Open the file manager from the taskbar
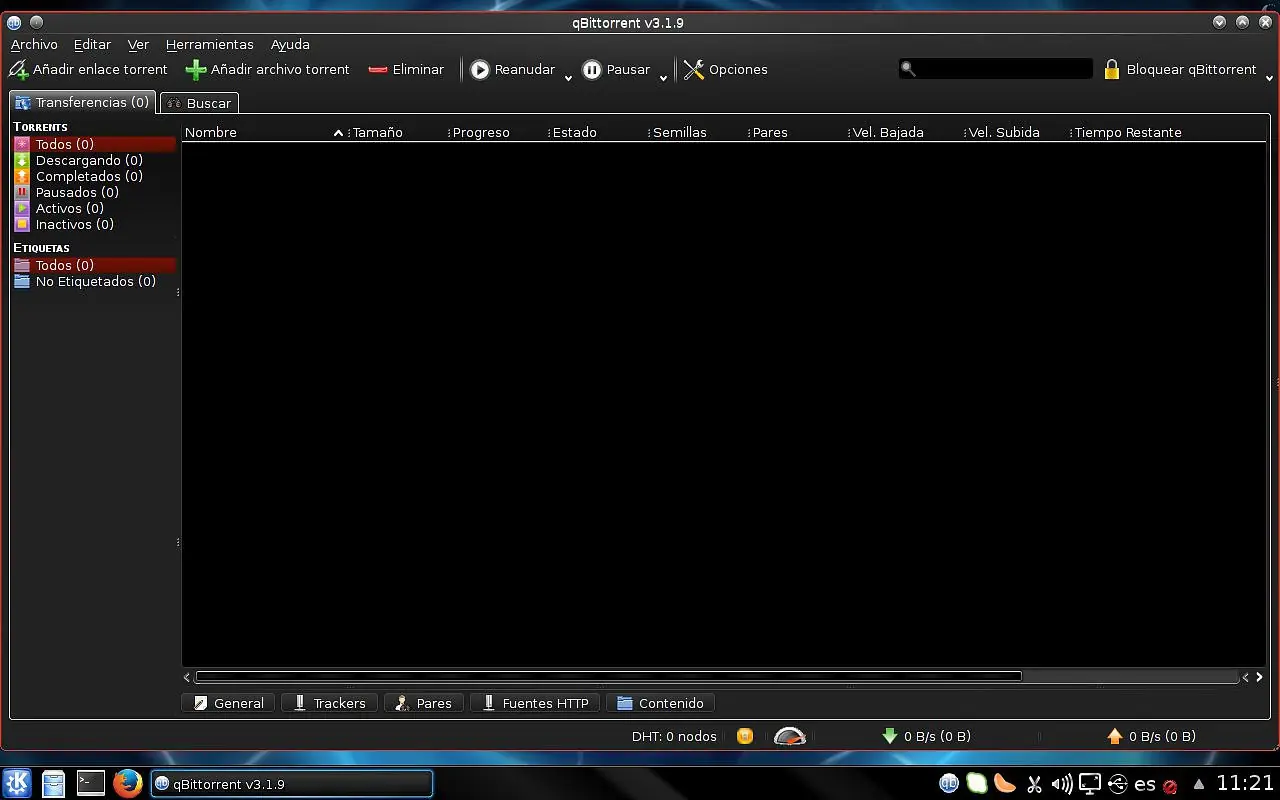The height and width of the screenshot is (800, 1280). 54,783
